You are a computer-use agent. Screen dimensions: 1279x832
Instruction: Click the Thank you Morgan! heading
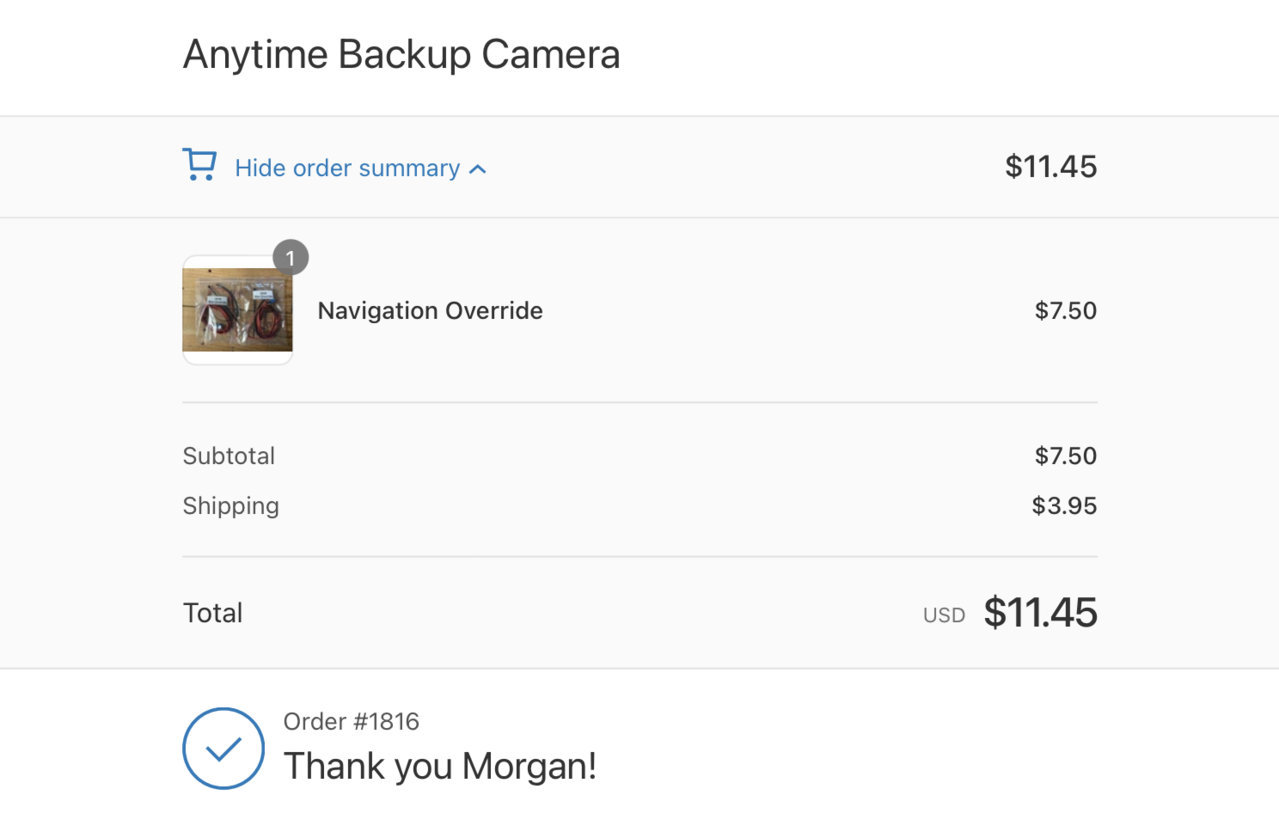click(440, 767)
